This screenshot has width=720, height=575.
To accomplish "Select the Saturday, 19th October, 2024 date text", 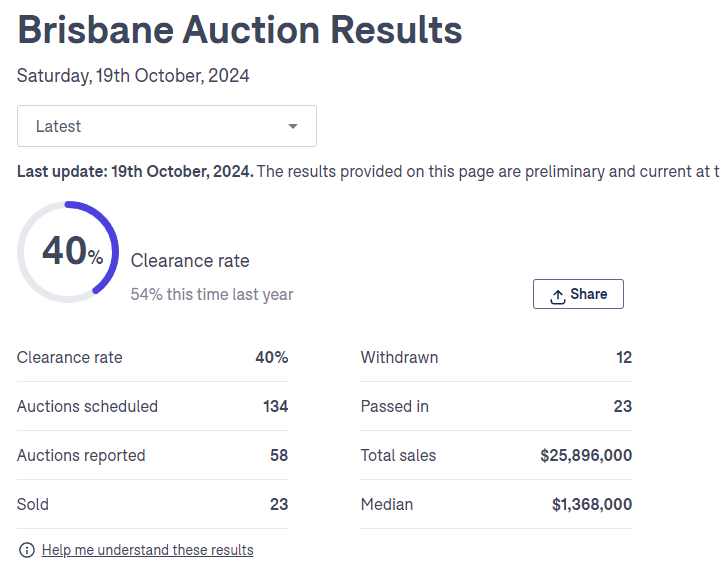I will click(x=133, y=76).
